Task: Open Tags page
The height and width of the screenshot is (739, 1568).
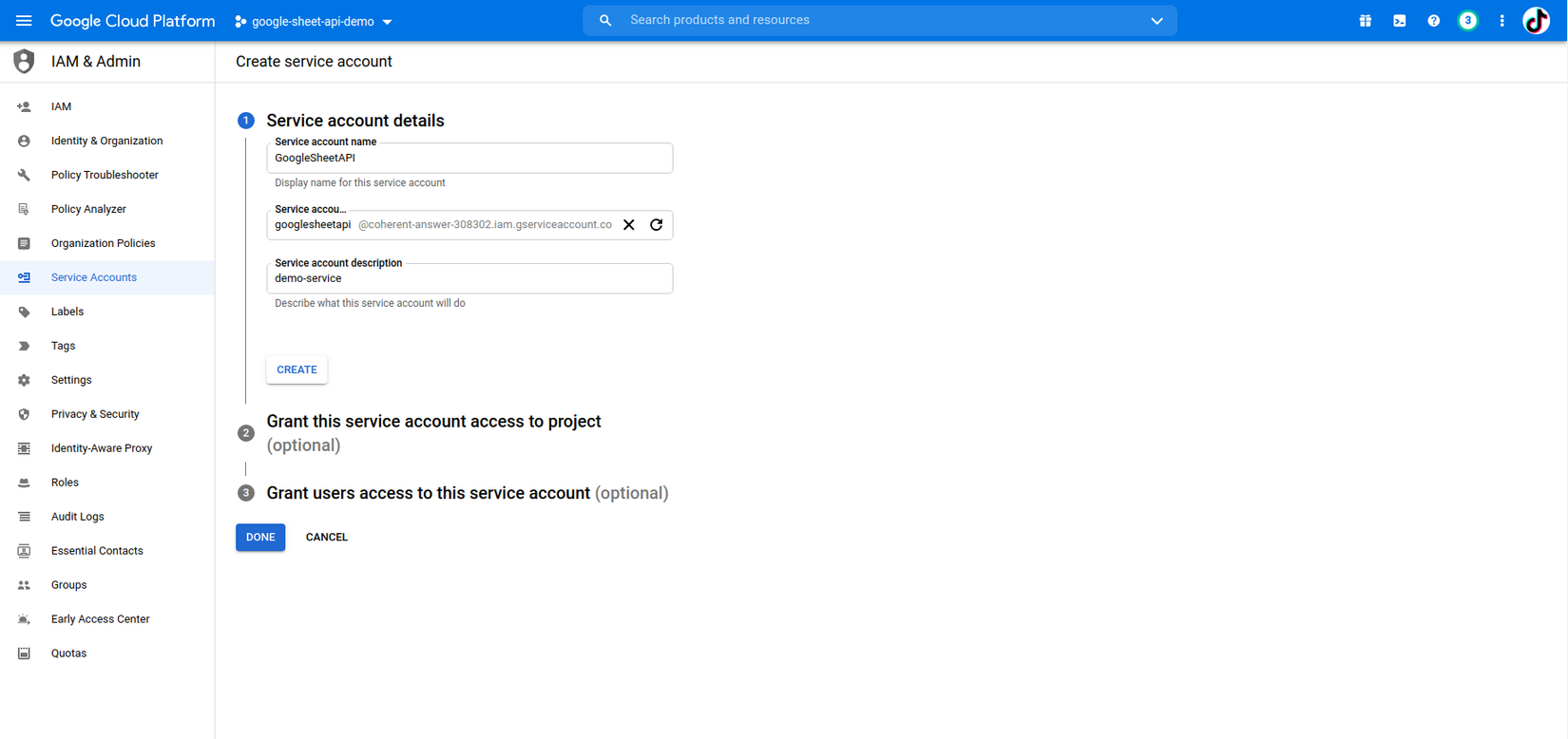Action: [x=107, y=346]
